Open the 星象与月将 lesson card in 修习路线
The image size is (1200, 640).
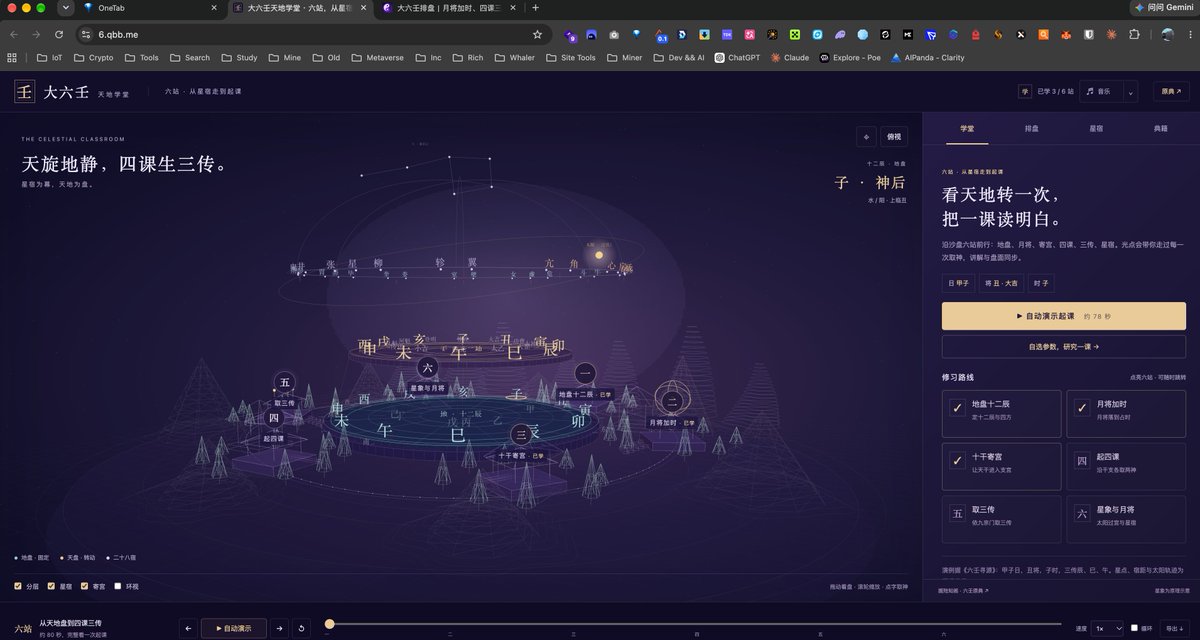(1126, 518)
